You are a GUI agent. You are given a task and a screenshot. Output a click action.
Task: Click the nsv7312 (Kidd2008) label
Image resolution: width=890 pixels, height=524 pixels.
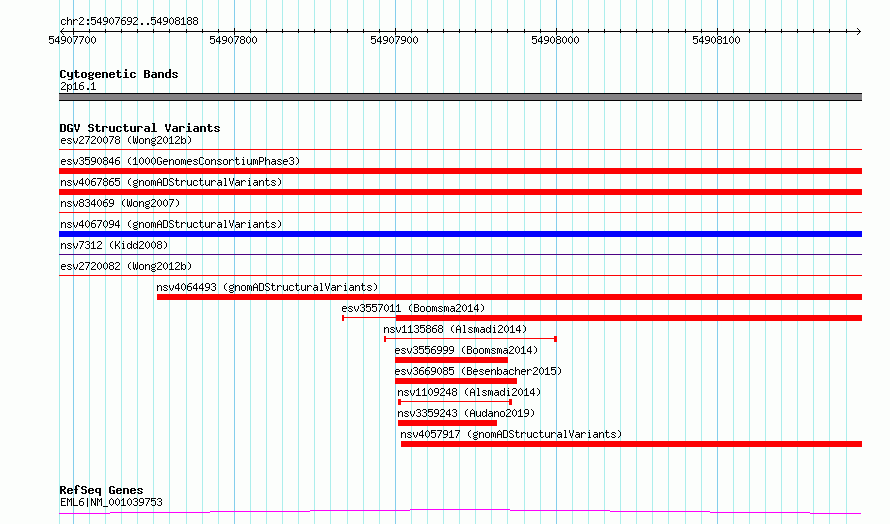114,245
